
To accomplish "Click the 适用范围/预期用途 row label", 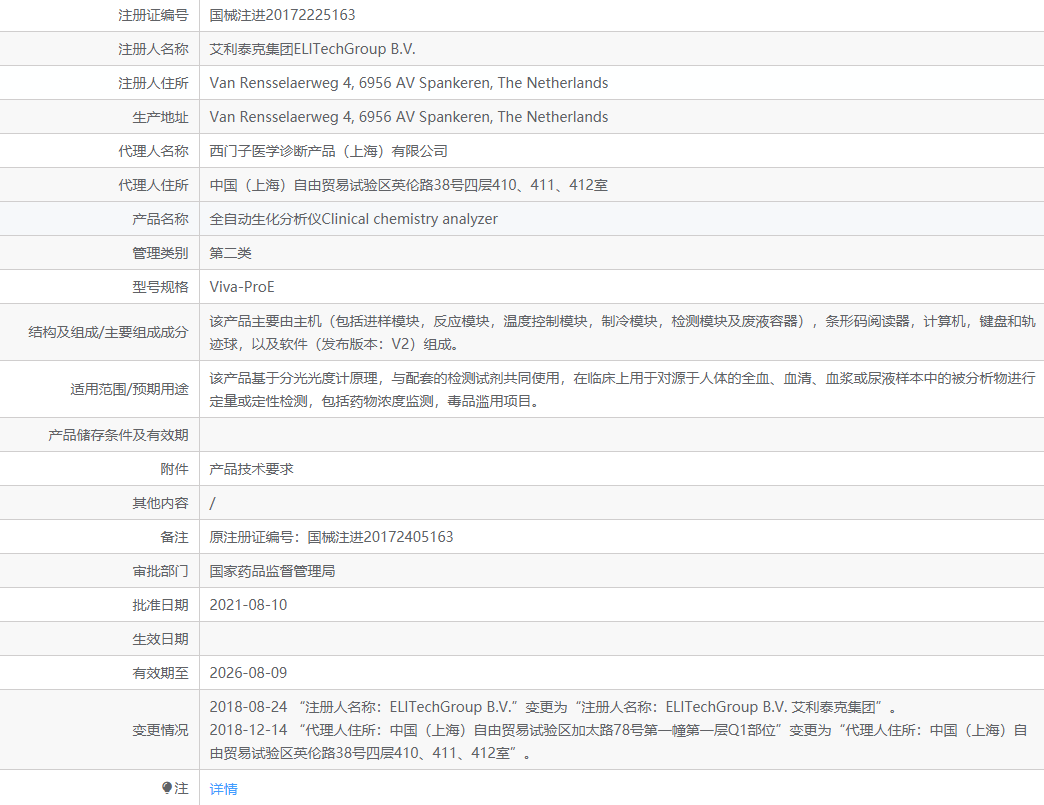I will point(129,389).
